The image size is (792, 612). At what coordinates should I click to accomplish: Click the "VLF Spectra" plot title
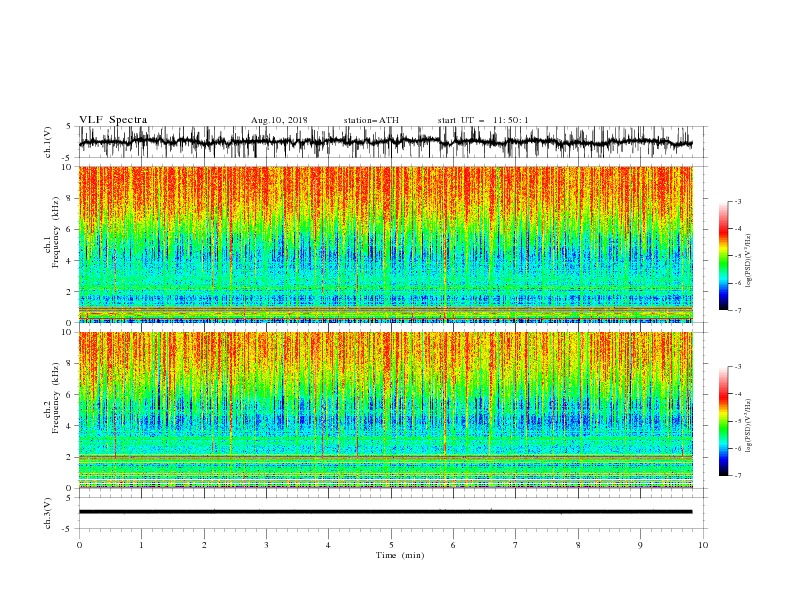click(113, 120)
